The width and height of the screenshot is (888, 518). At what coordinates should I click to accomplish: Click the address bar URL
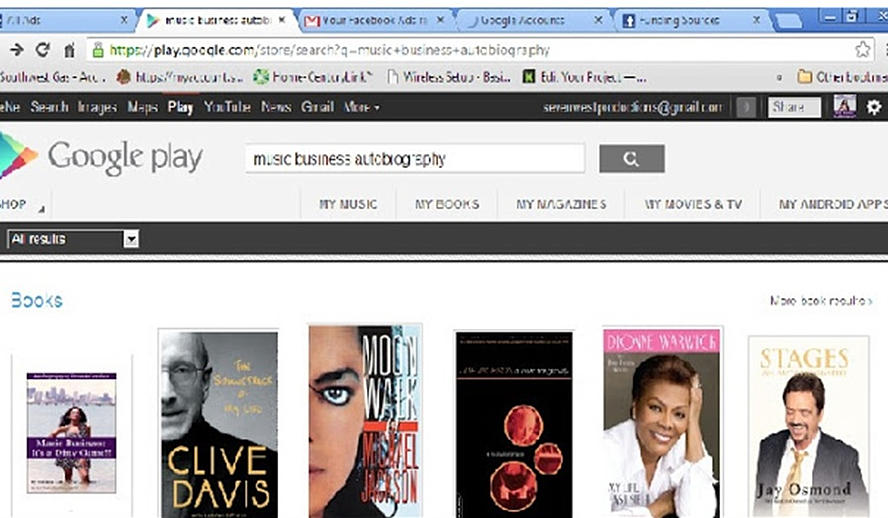click(x=330, y=50)
